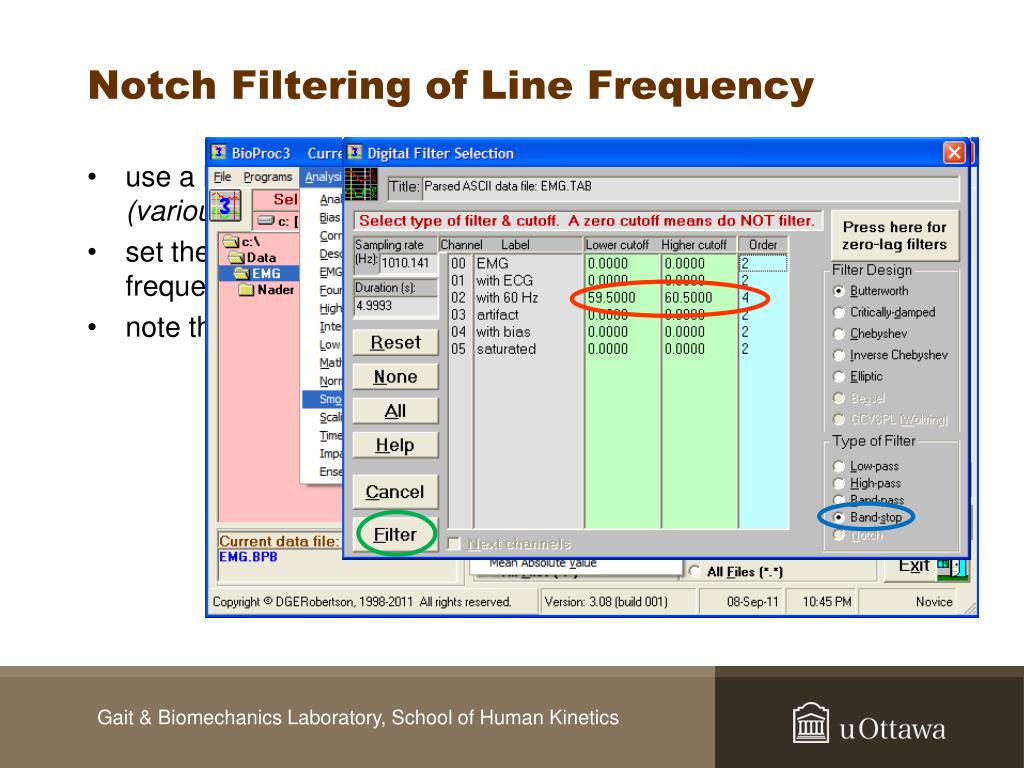Viewport: 1024px width, 768px height.
Task: Select the High-pass filter type
Action: click(x=840, y=483)
